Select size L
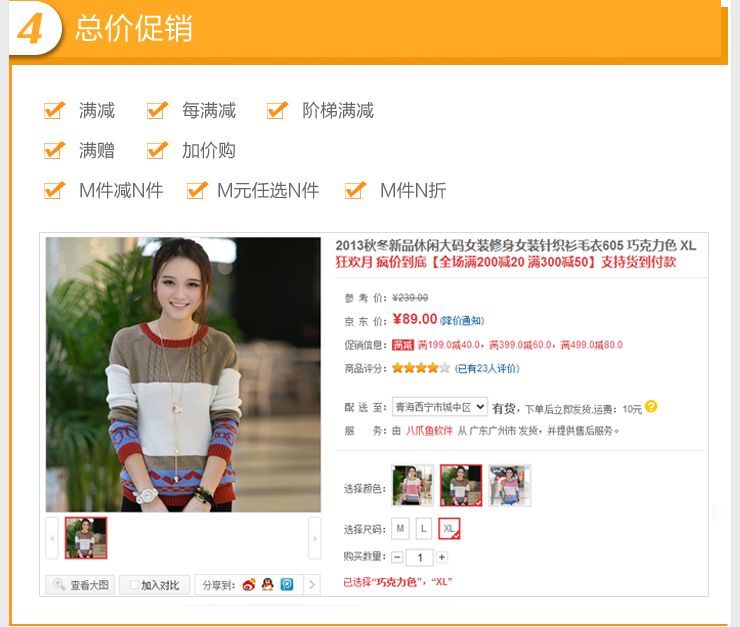Image resolution: width=740 pixels, height=627 pixels. point(424,528)
